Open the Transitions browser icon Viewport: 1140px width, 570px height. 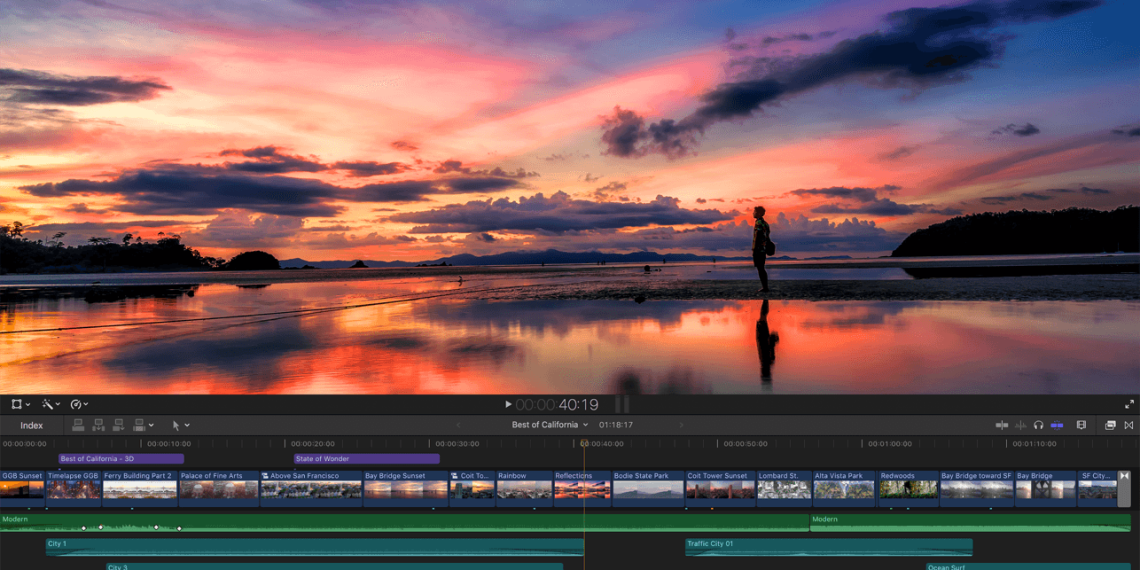click(1129, 425)
